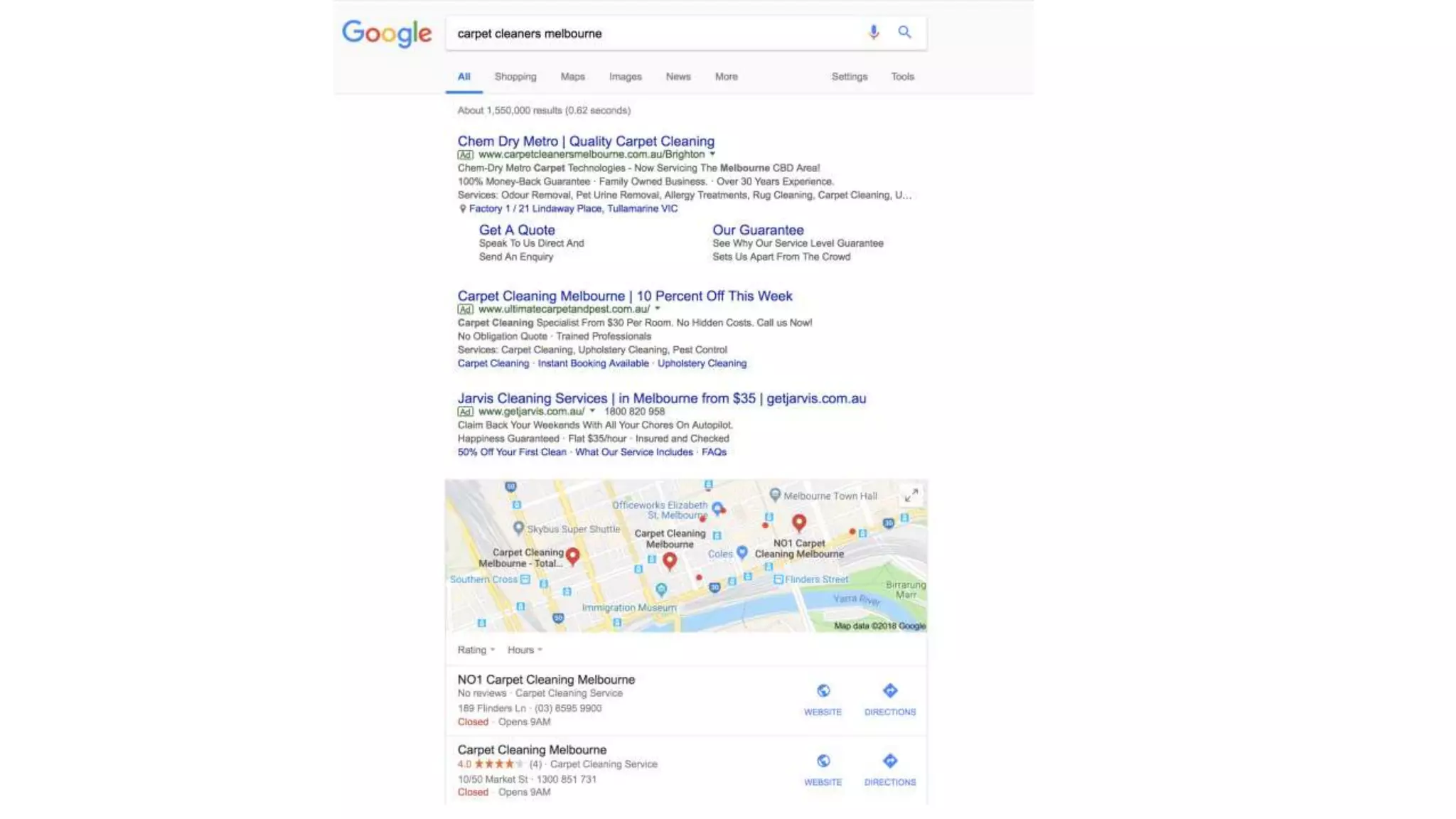This screenshot has height=819, width=1456.
Task: Click in the search query input field
Action: coord(654,33)
